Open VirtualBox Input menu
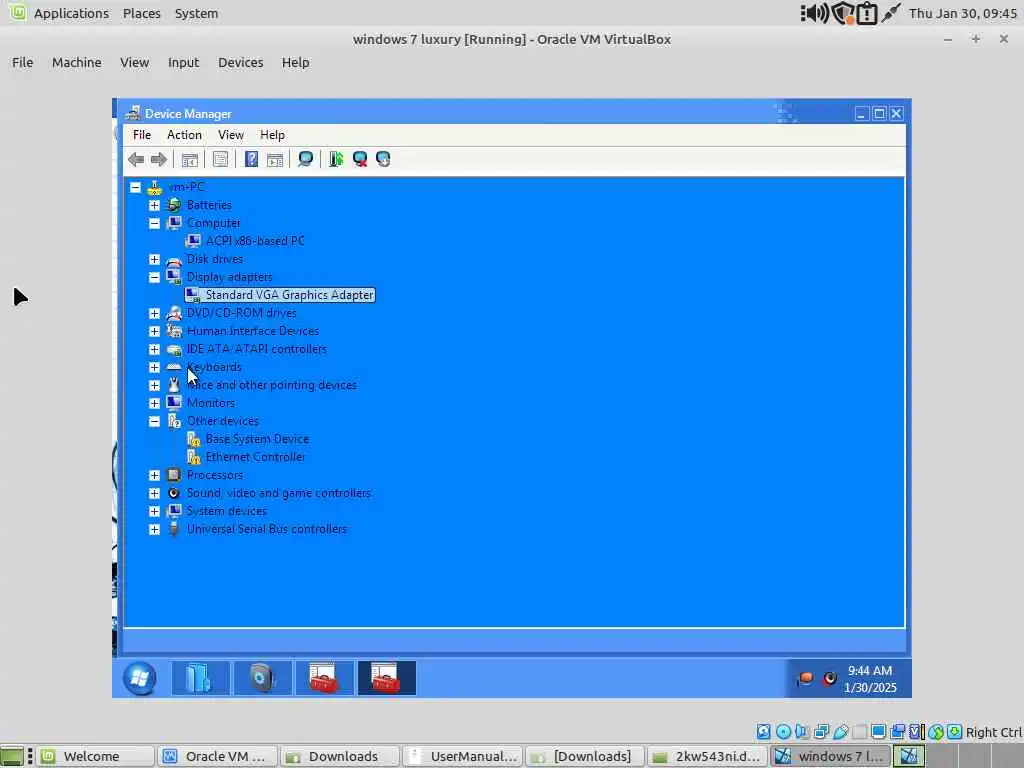Viewport: 1024px width, 768px height. click(x=183, y=62)
